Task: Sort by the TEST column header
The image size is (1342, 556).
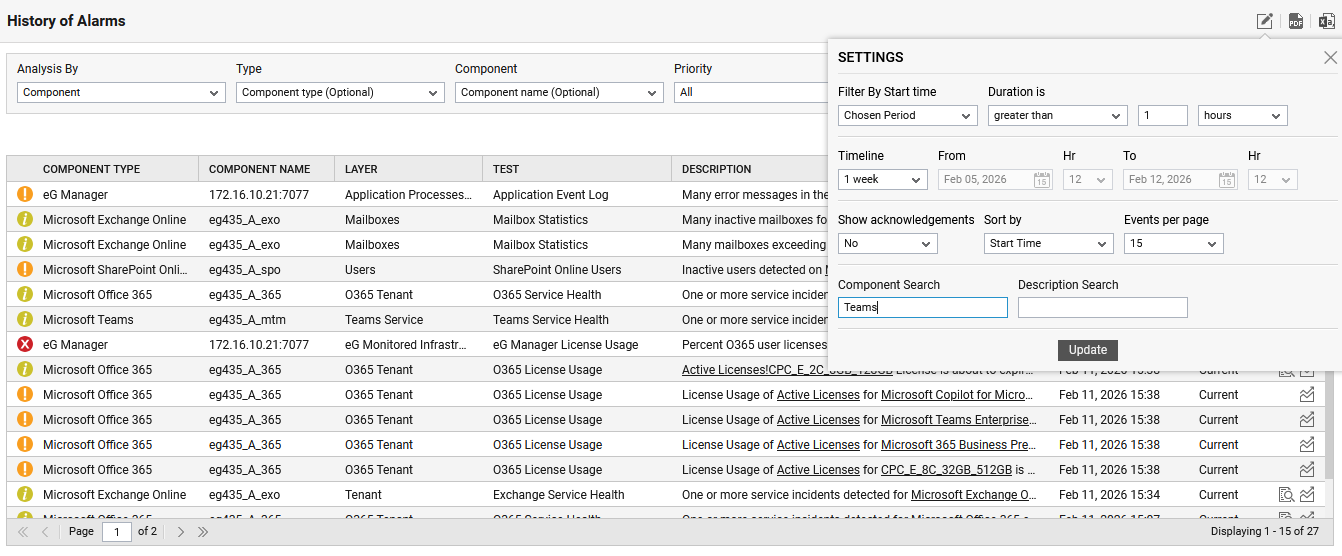Action: click(x=506, y=169)
